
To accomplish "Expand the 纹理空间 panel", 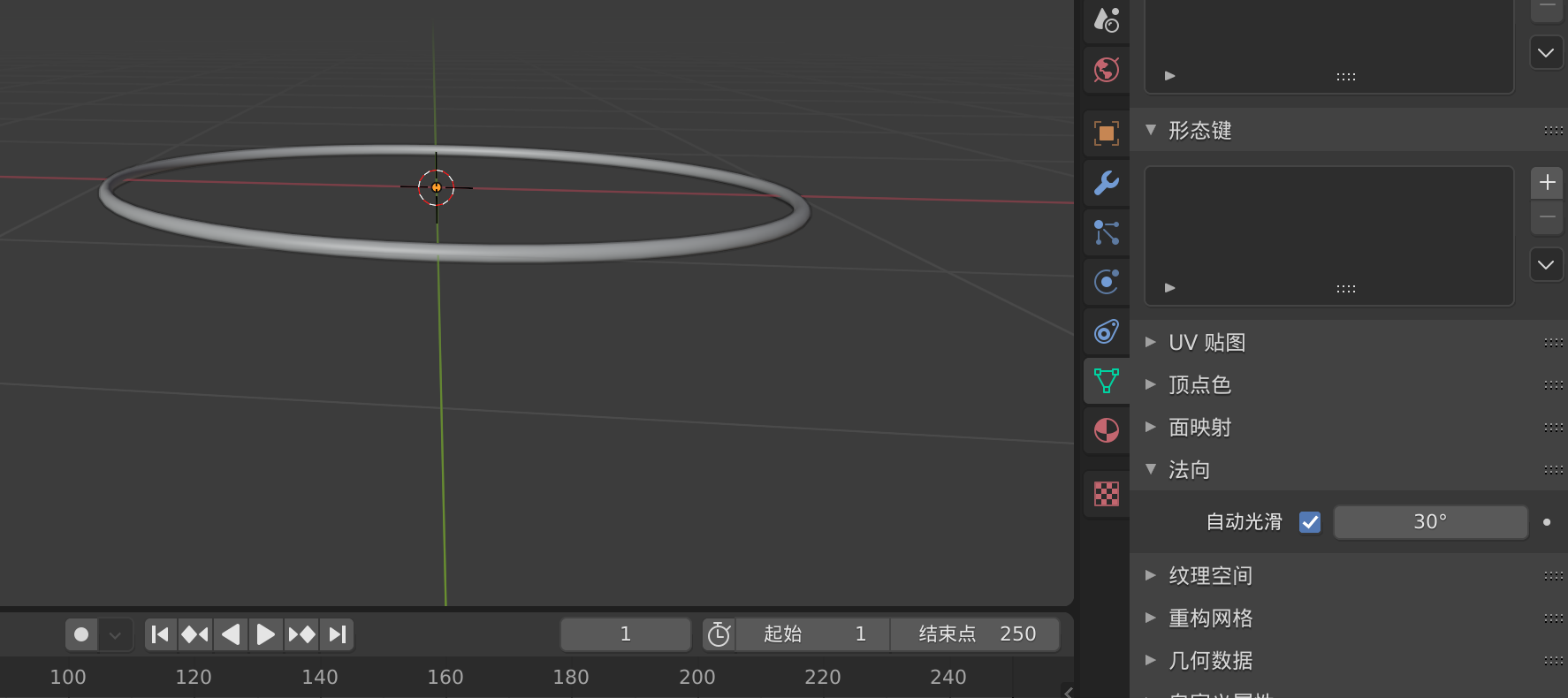I will pos(1151,575).
